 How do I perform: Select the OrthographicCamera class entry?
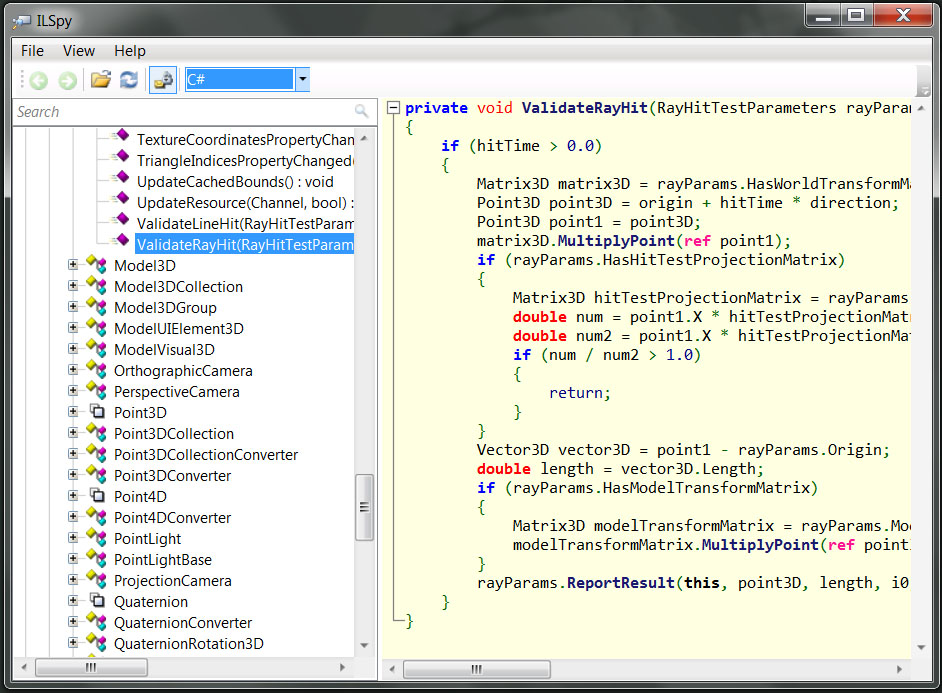click(183, 371)
